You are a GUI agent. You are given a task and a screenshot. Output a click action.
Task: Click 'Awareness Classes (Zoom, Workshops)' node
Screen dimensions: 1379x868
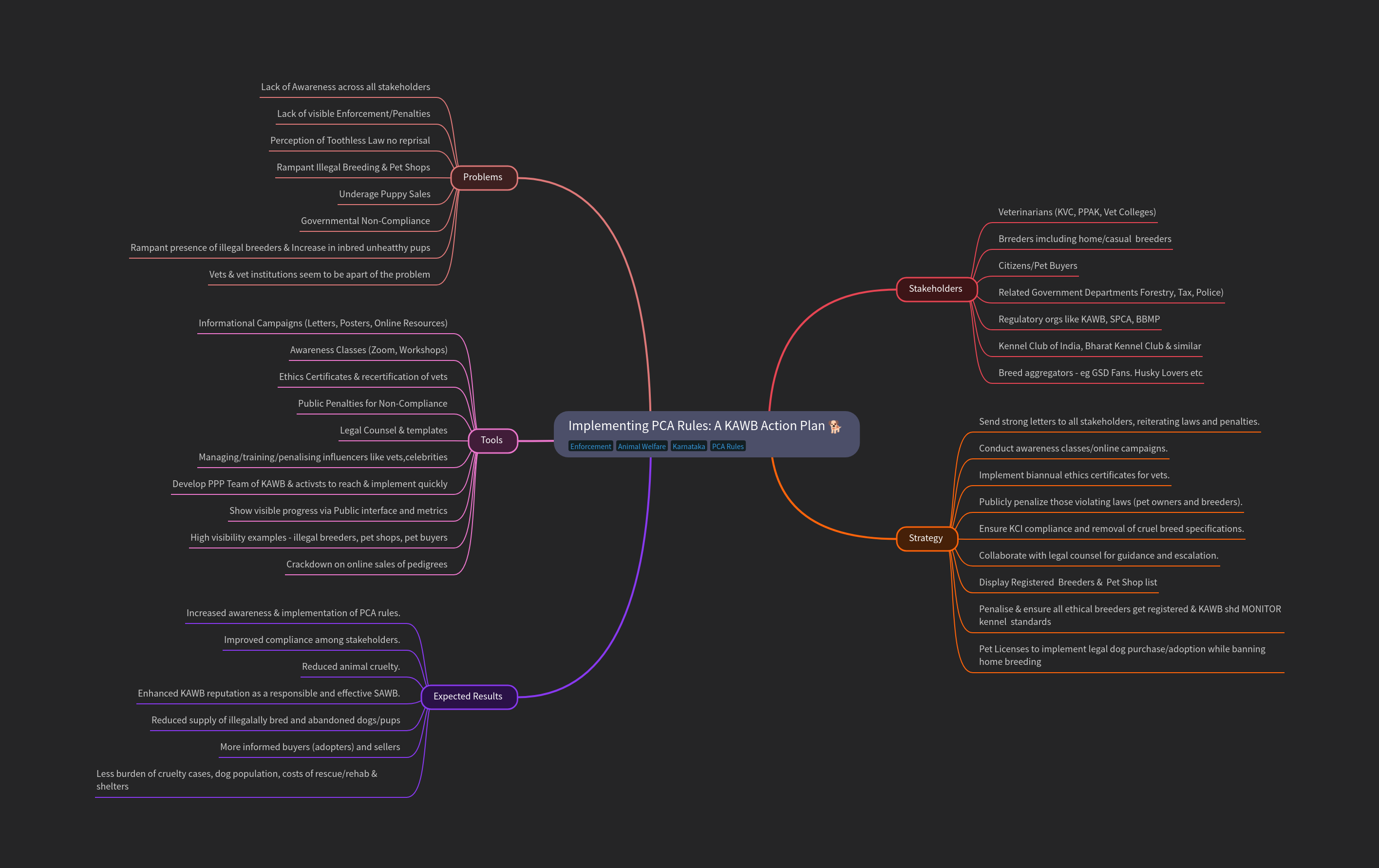tap(368, 350)
